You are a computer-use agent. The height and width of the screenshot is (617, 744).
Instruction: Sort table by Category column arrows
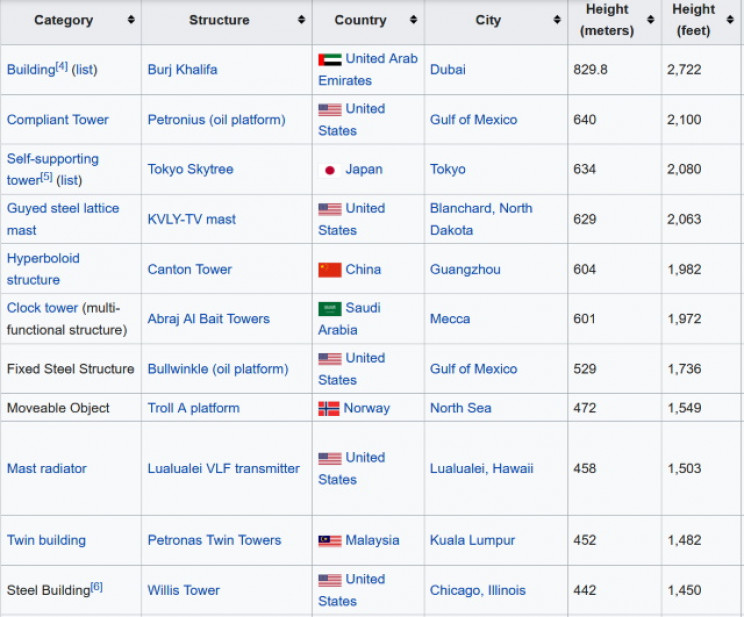tap(131, 19)
